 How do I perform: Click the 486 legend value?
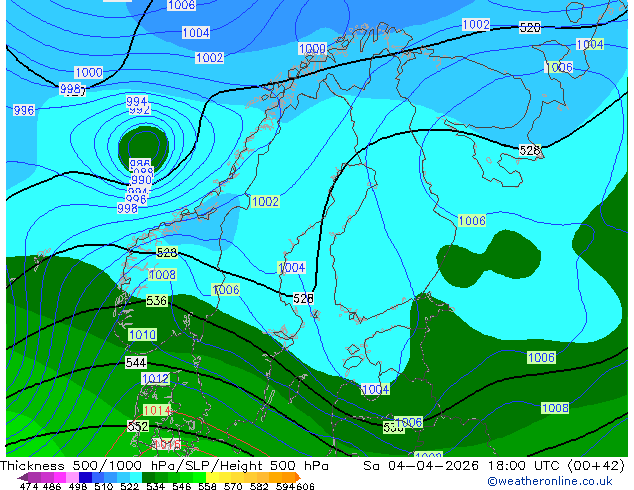(52, 486)
